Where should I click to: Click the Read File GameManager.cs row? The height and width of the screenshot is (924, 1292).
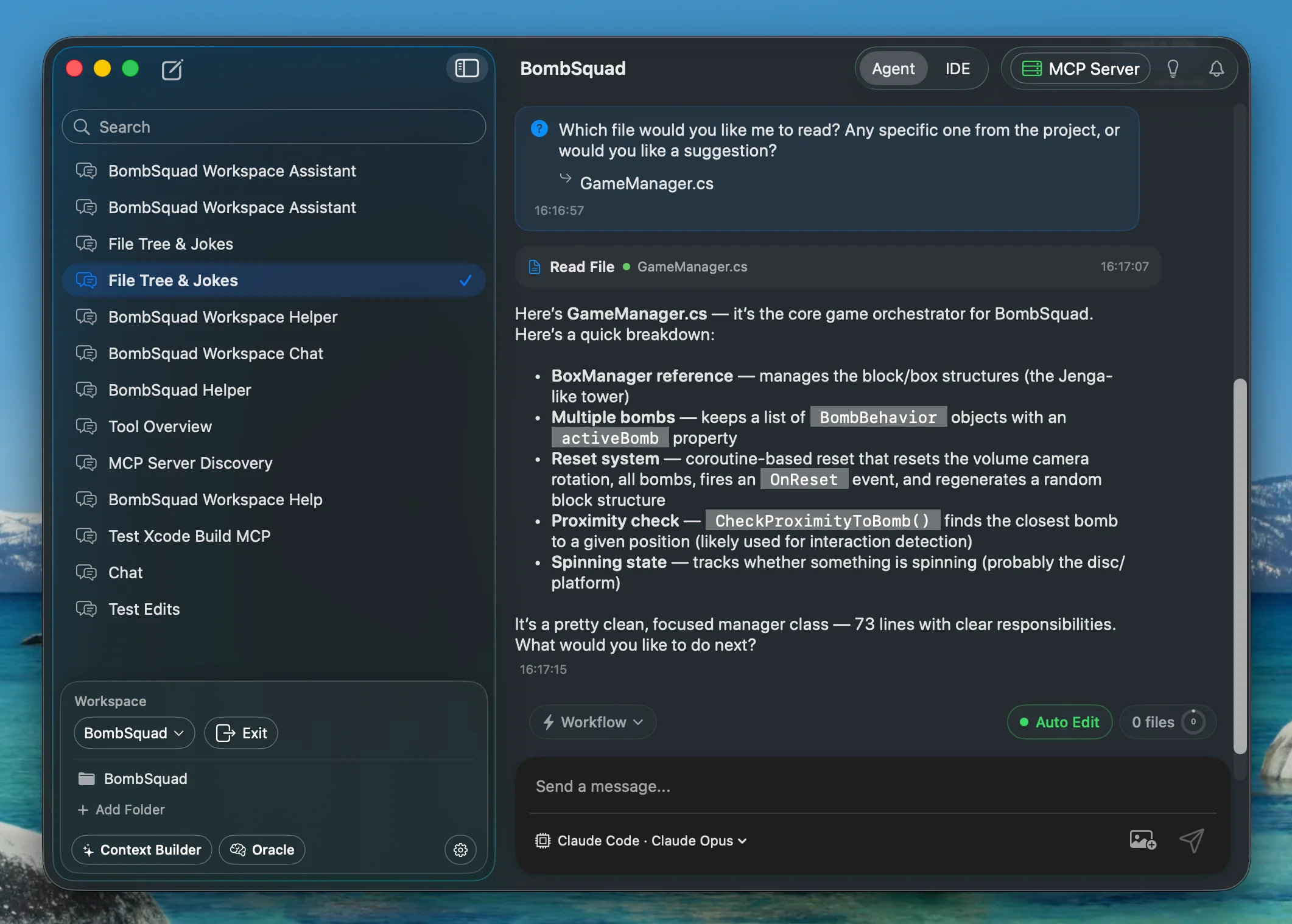838,267
